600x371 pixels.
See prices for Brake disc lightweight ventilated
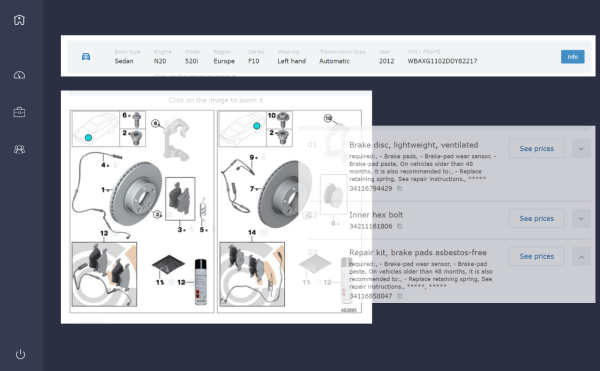536,149
